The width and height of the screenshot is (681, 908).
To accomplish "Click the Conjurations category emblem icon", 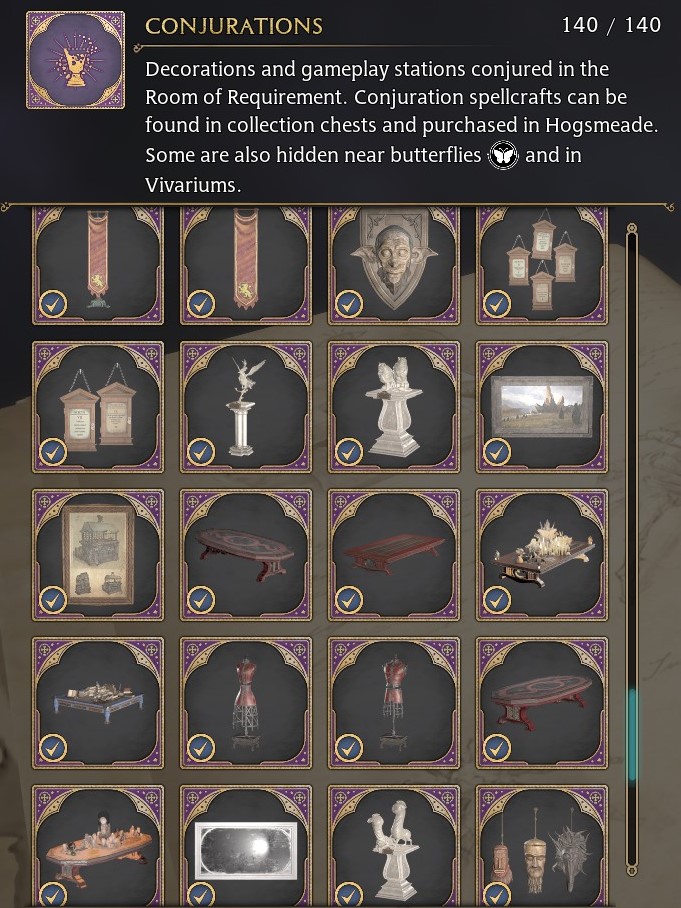I will click(75, 60).
